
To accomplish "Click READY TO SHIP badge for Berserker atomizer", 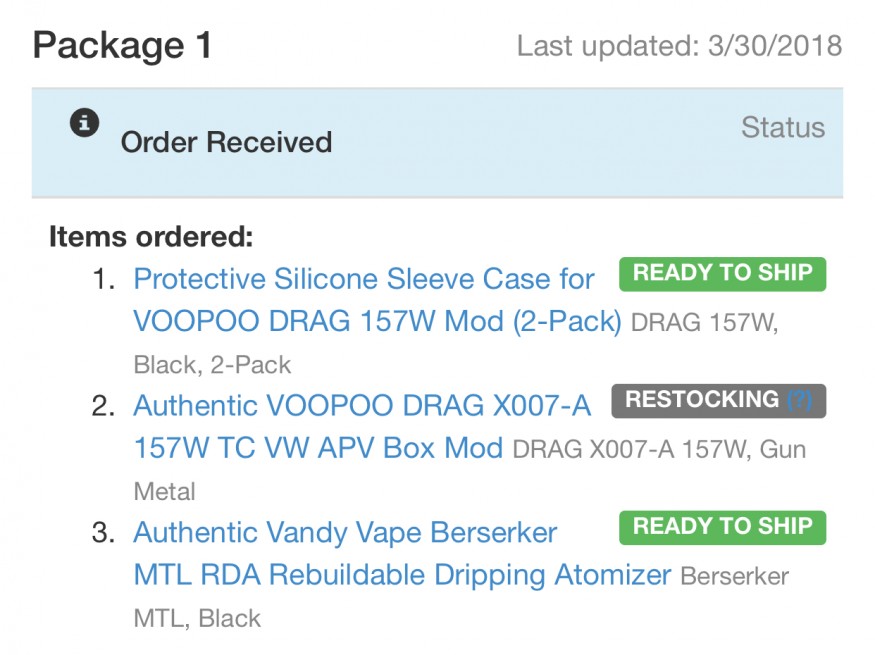I will pos(722,526).
